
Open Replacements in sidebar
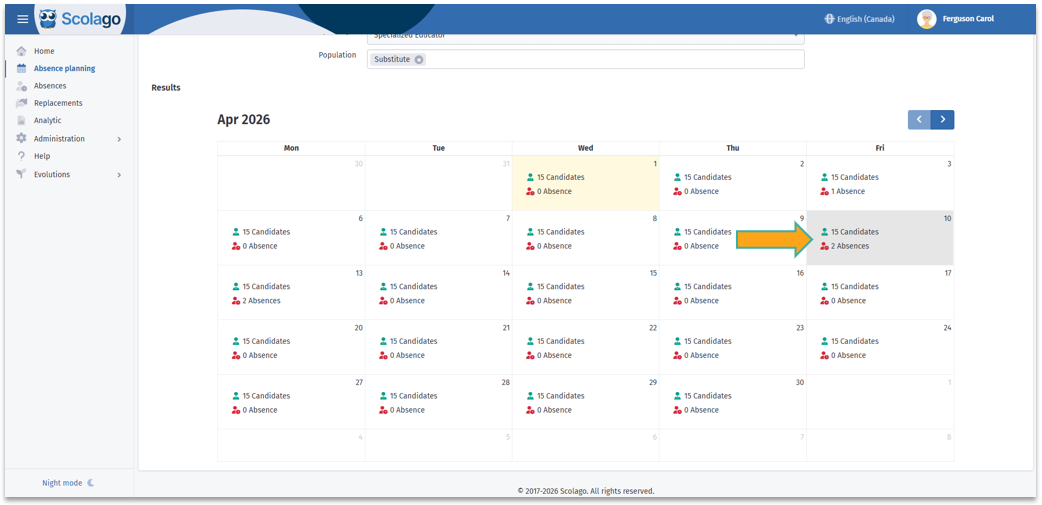58,103
